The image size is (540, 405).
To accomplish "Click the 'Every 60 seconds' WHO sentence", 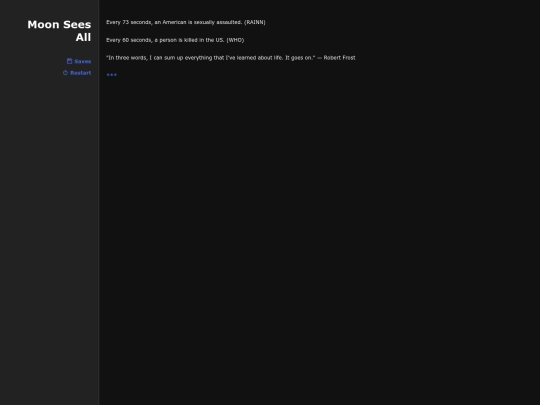I will click(x=175, y=40).
